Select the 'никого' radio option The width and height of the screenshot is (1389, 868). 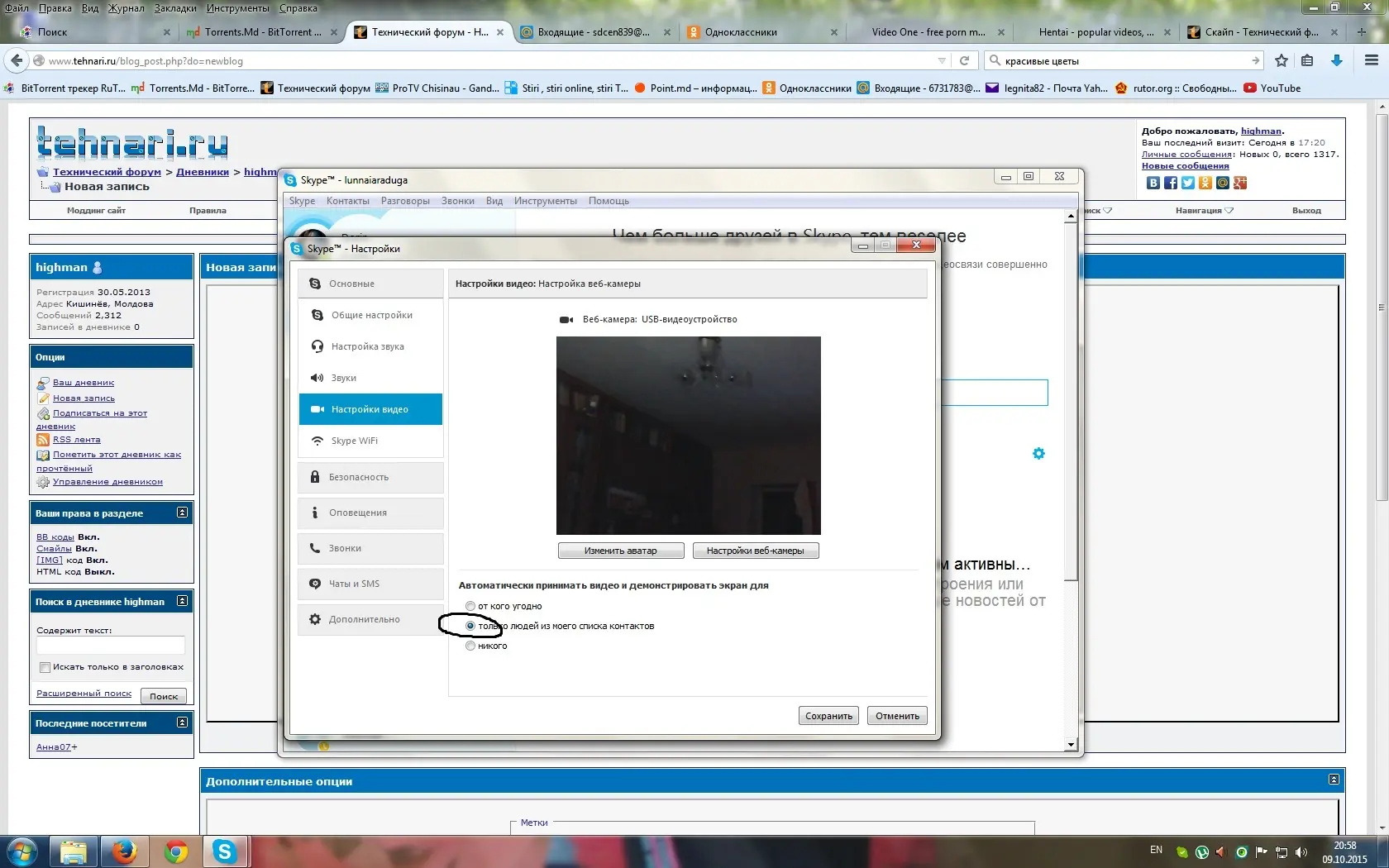tap(470, 646)
